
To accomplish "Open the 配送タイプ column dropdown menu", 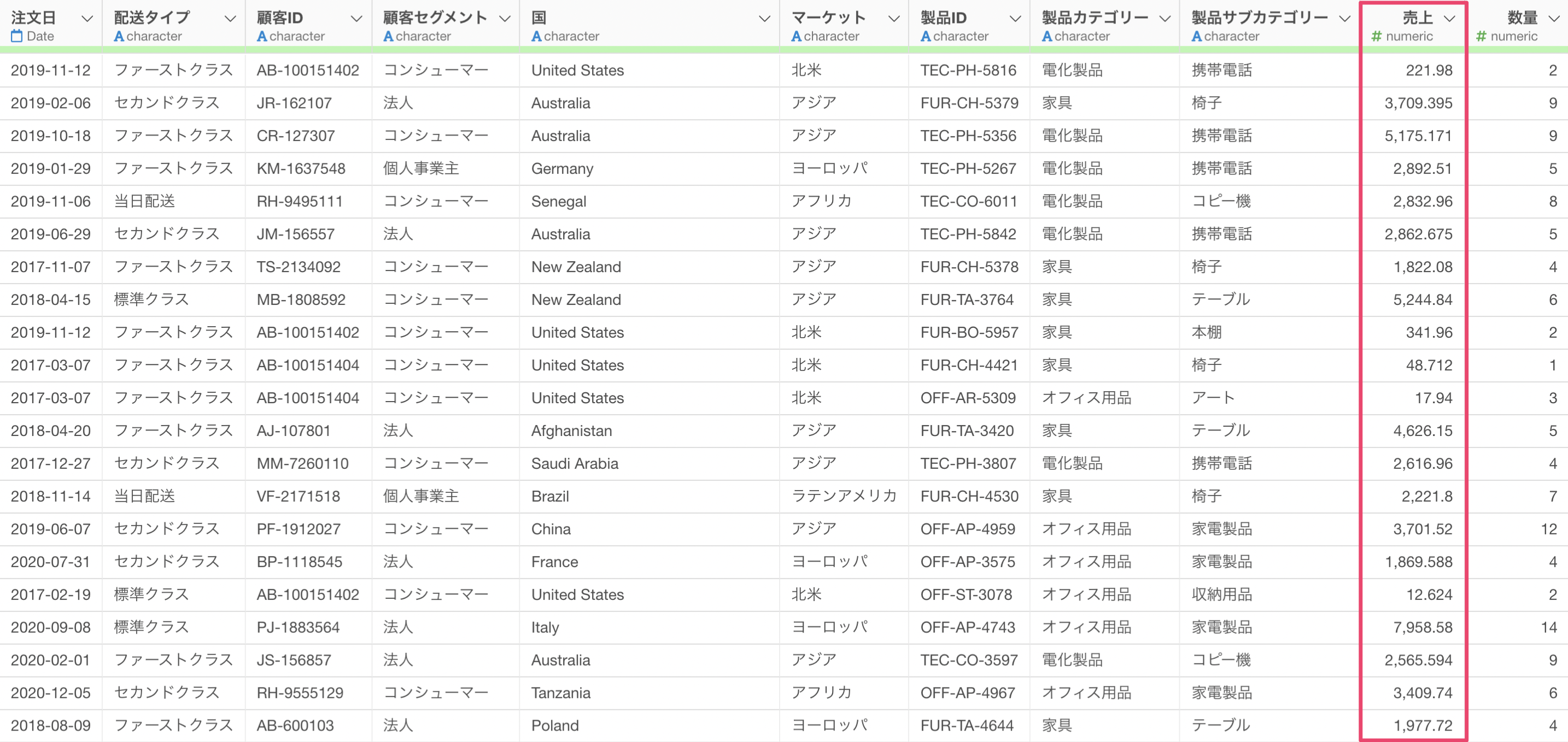I will point(230,19).
